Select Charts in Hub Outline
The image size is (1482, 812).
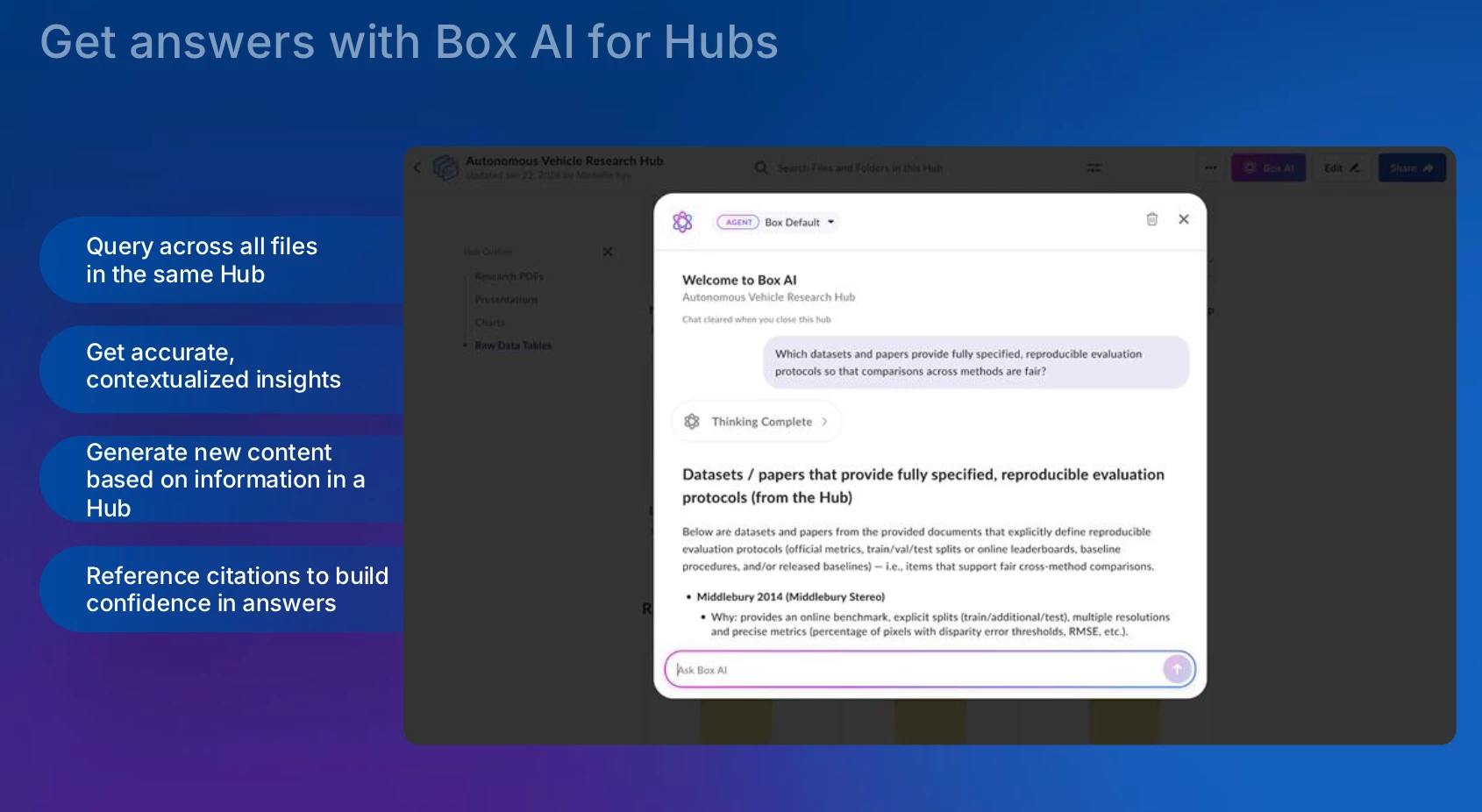[489, 323]
